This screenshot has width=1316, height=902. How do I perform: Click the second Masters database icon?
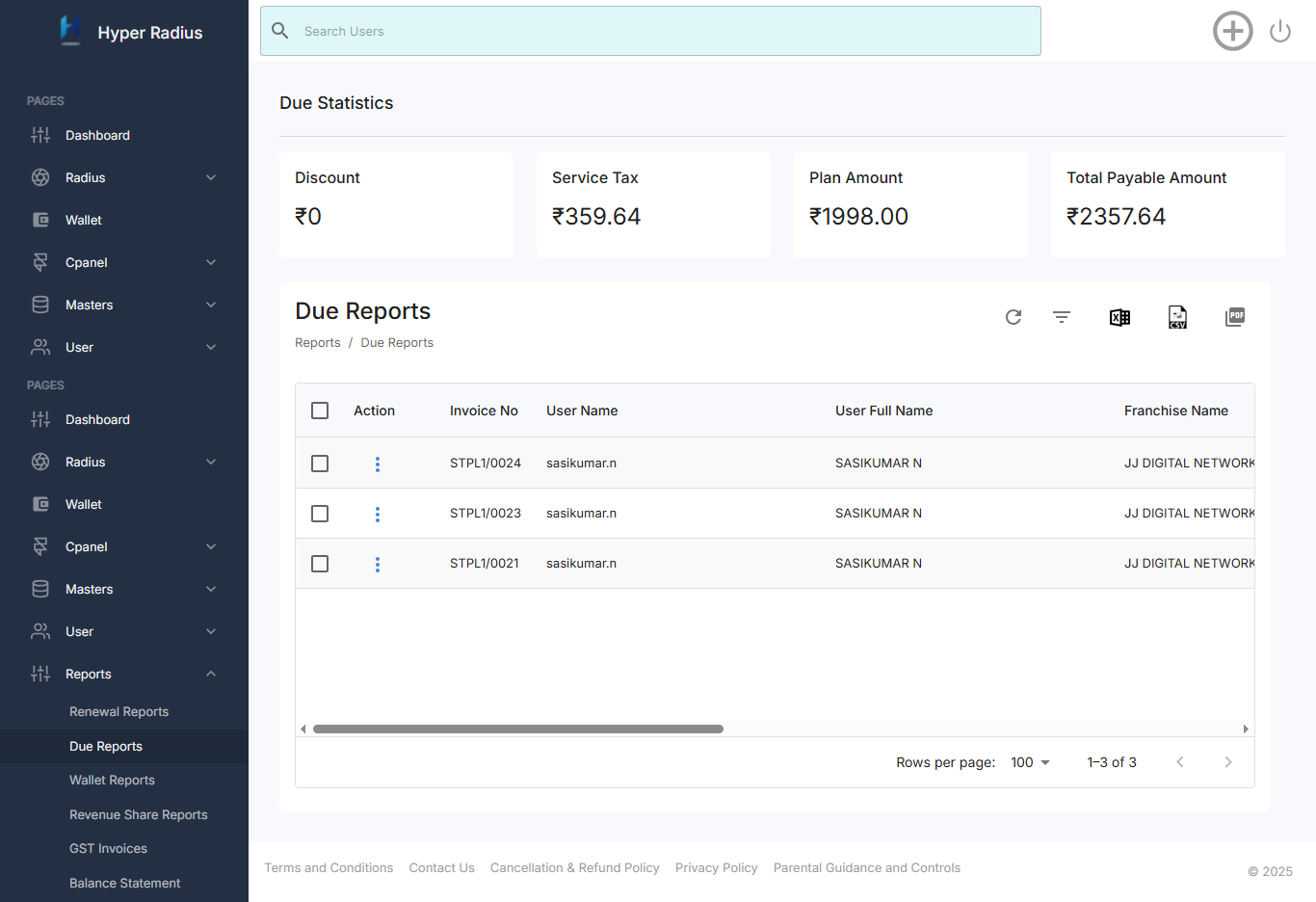coord(40,589)
